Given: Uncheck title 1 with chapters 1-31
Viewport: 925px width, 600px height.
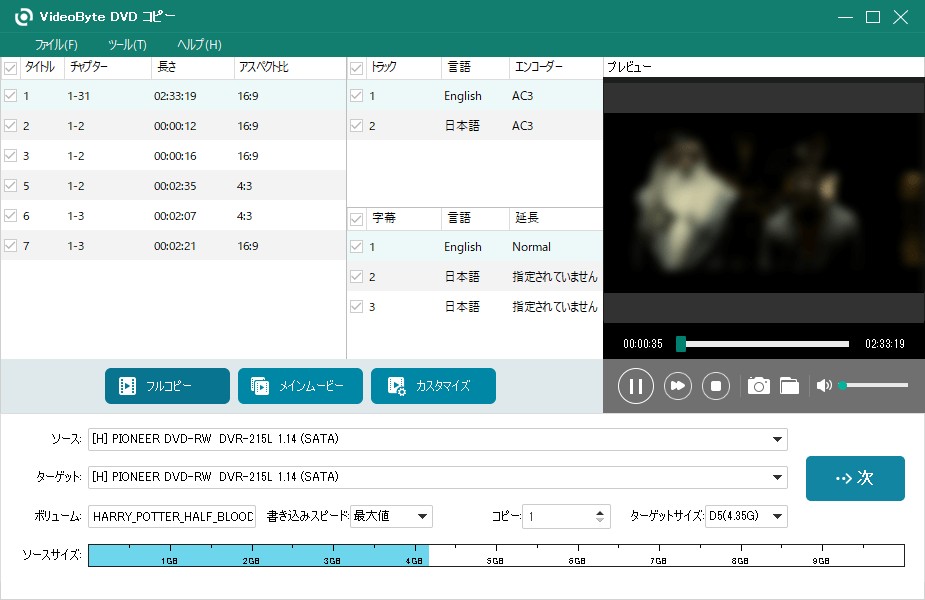Looking at the screenshot, I should (11, 96).
